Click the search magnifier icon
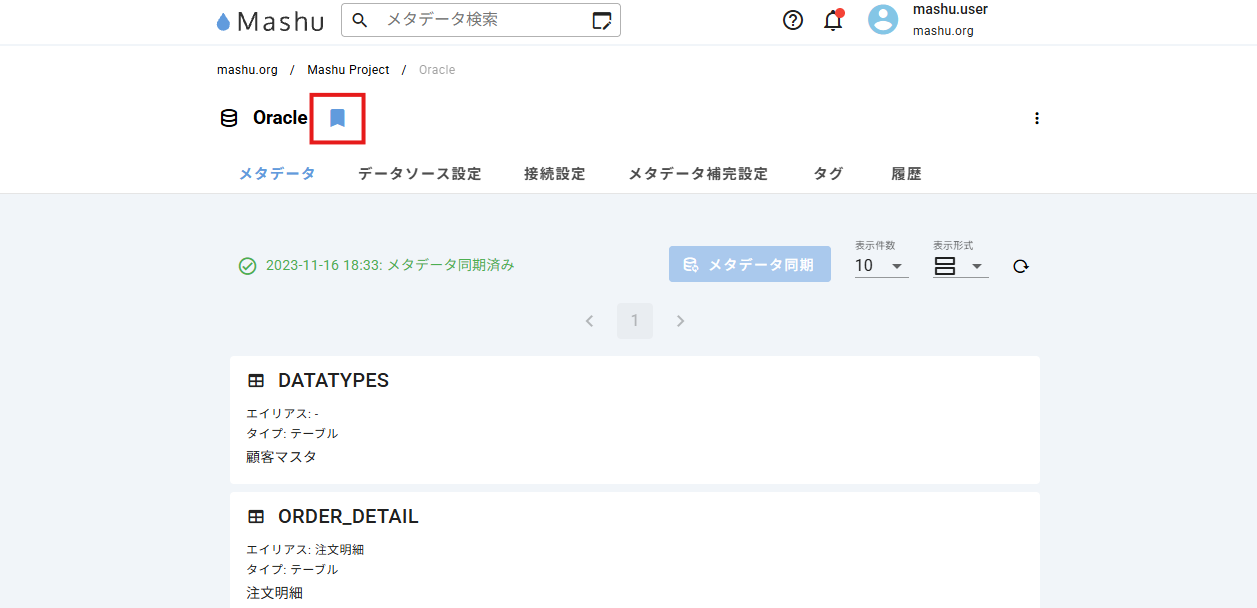This screenshot has width=1257, height=608. (360, 20)
